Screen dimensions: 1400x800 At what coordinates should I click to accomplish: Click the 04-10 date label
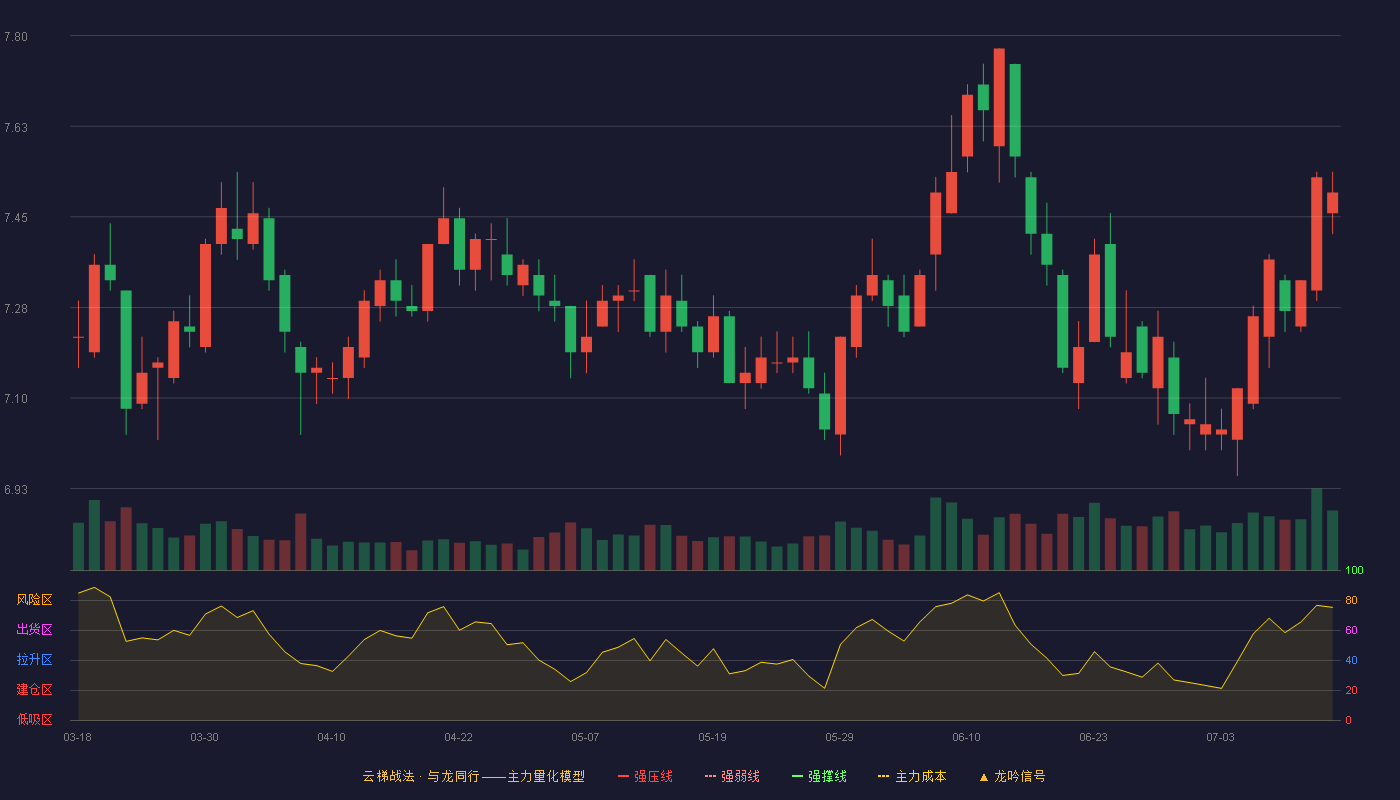tap(331, 737)
